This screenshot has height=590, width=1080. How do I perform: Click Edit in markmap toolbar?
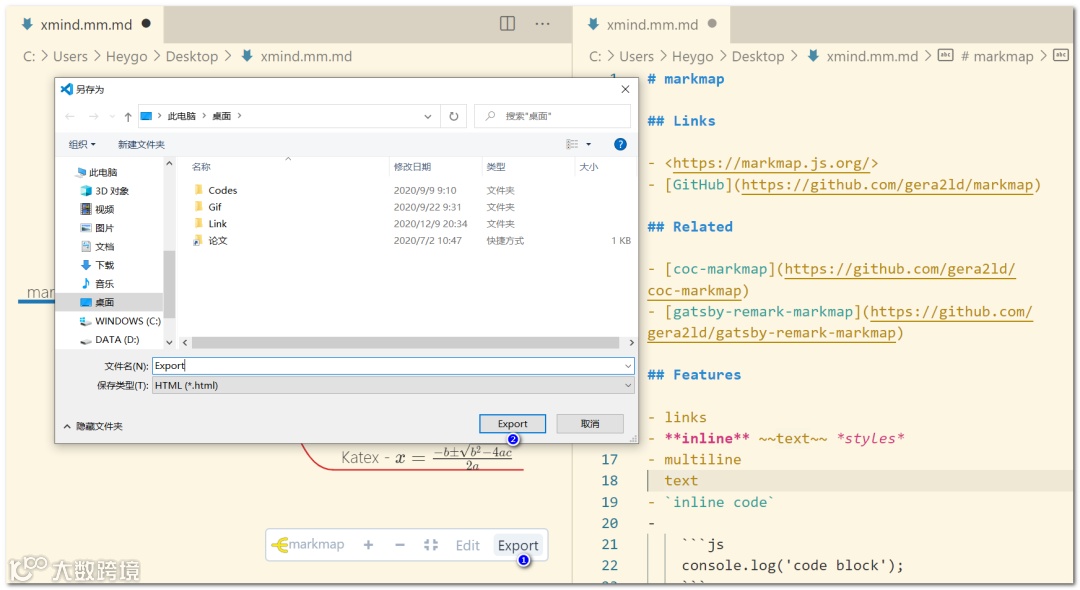467,545
